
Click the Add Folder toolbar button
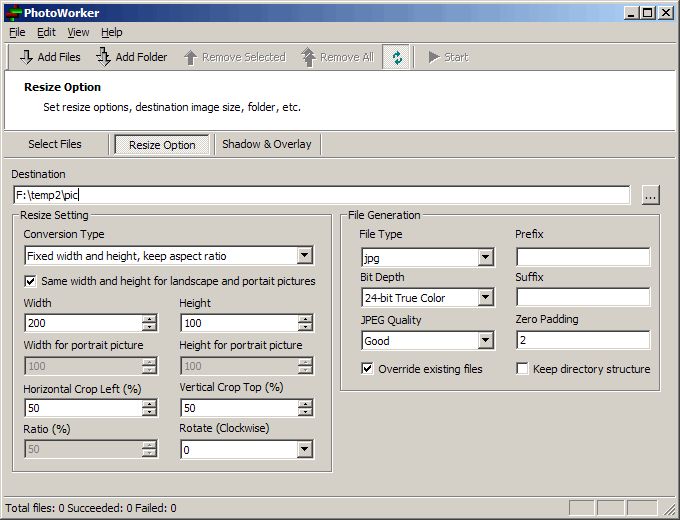(131, 57)
